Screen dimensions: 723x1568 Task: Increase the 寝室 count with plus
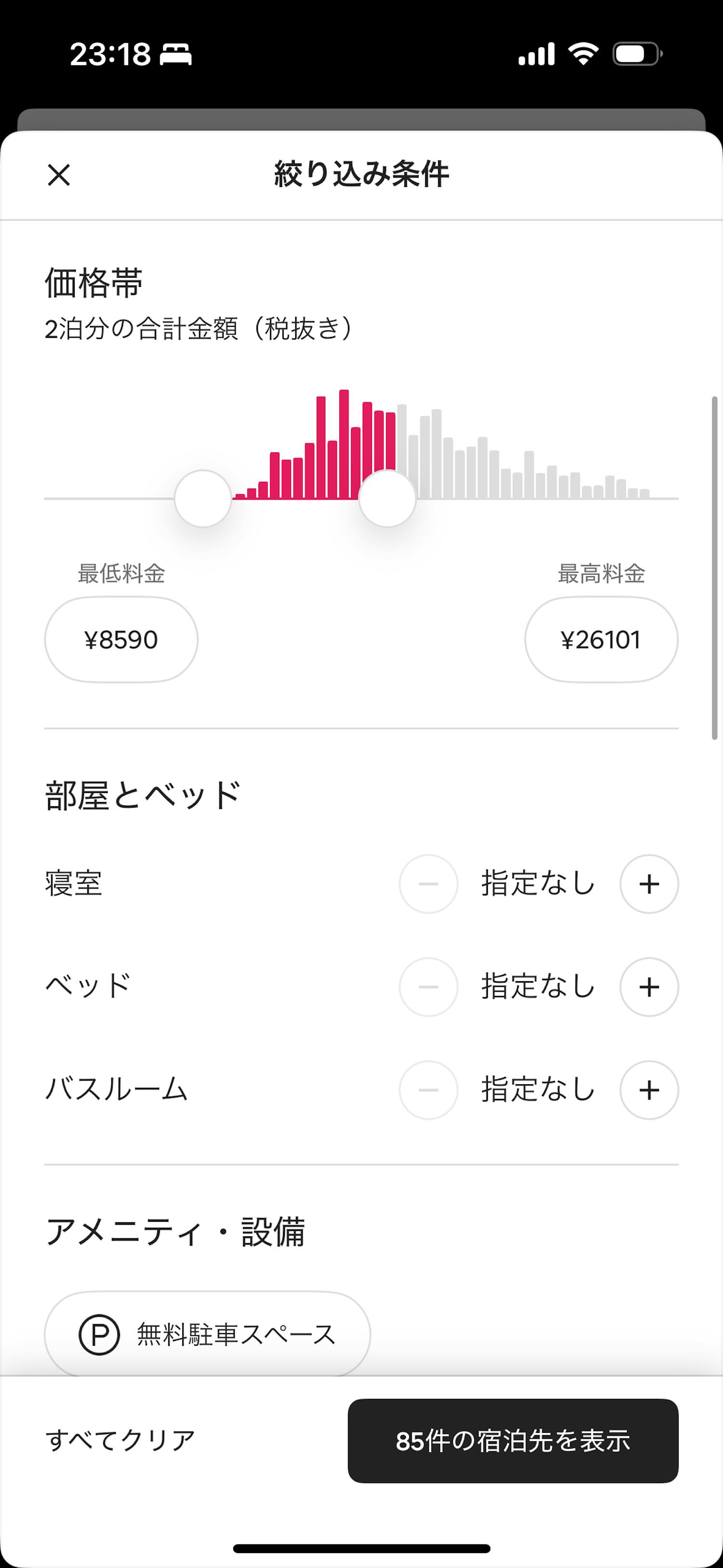[649, 884]
